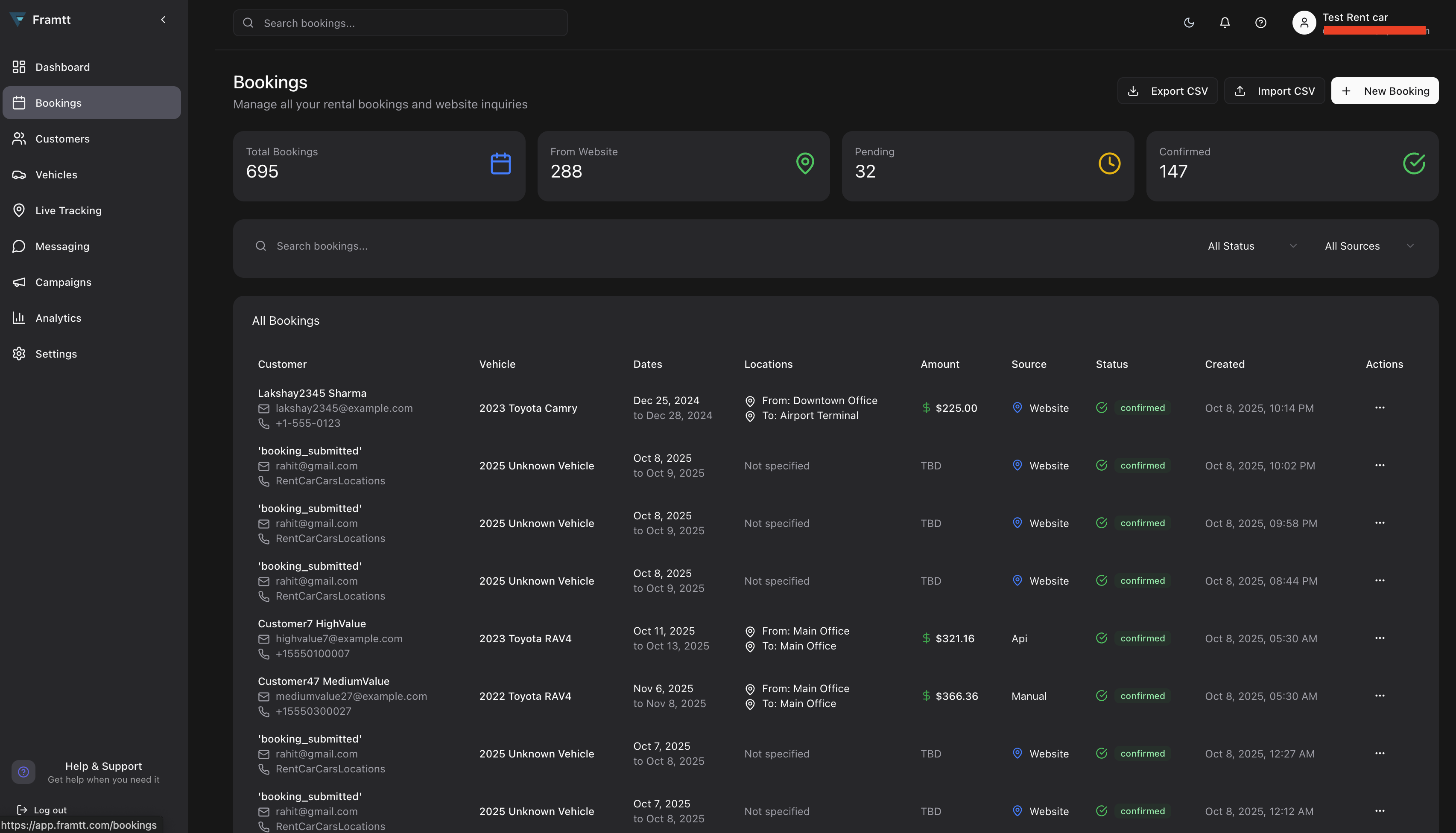Click the Help & Support circle icon
This screenshot has height=833, width=1456.
pyautogui.click(x=23, y=772)
